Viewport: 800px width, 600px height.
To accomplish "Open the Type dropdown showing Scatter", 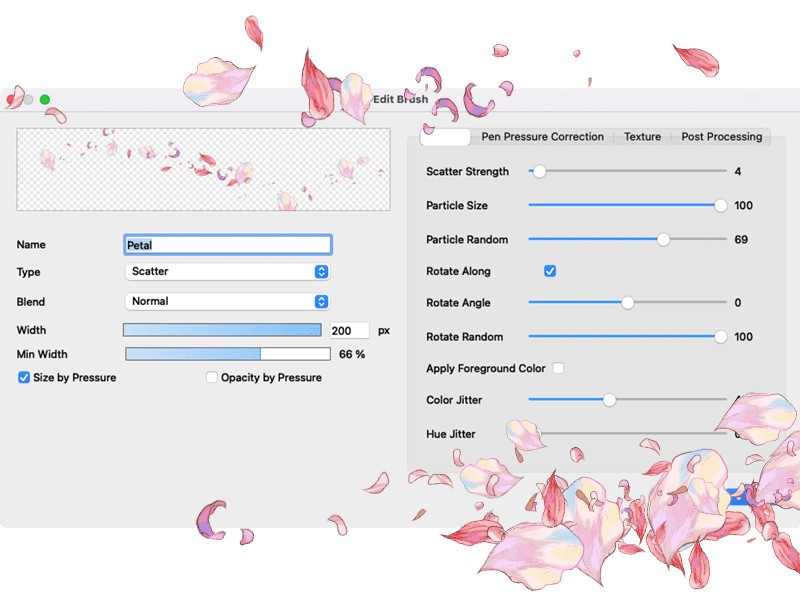I will (x=227, y=272).
